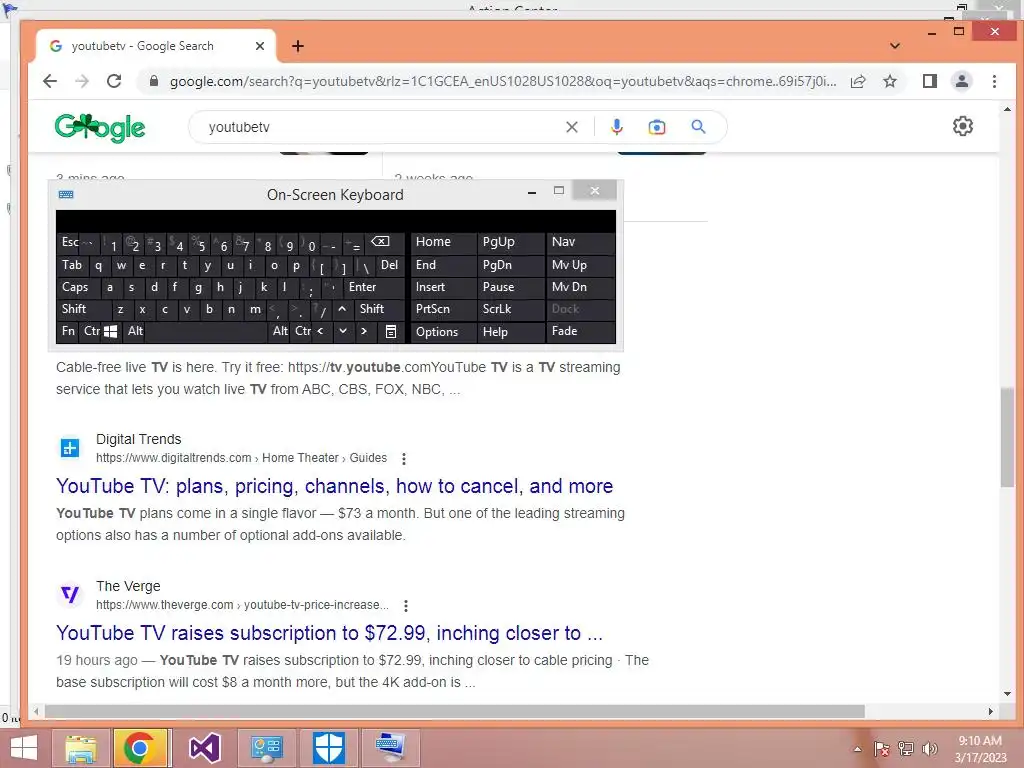Open File Explorer from the taskbar

click(x=81, y=748)
